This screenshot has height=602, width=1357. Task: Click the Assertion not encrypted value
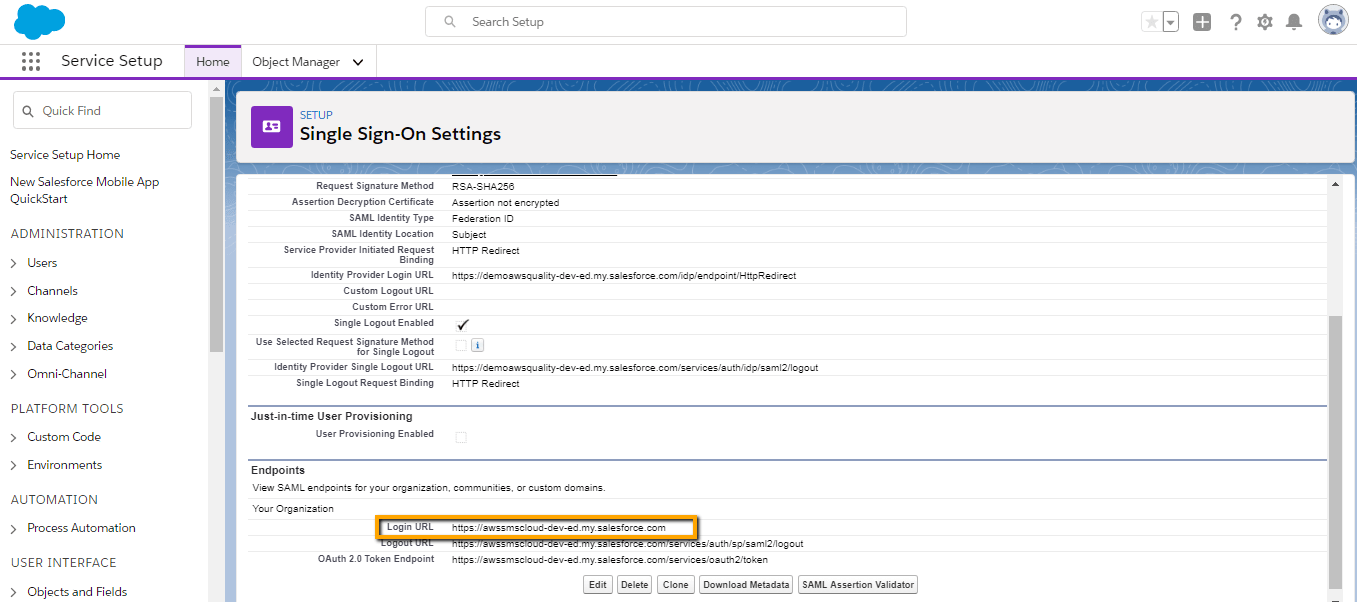pyautogui.click(x=506, y=203)
